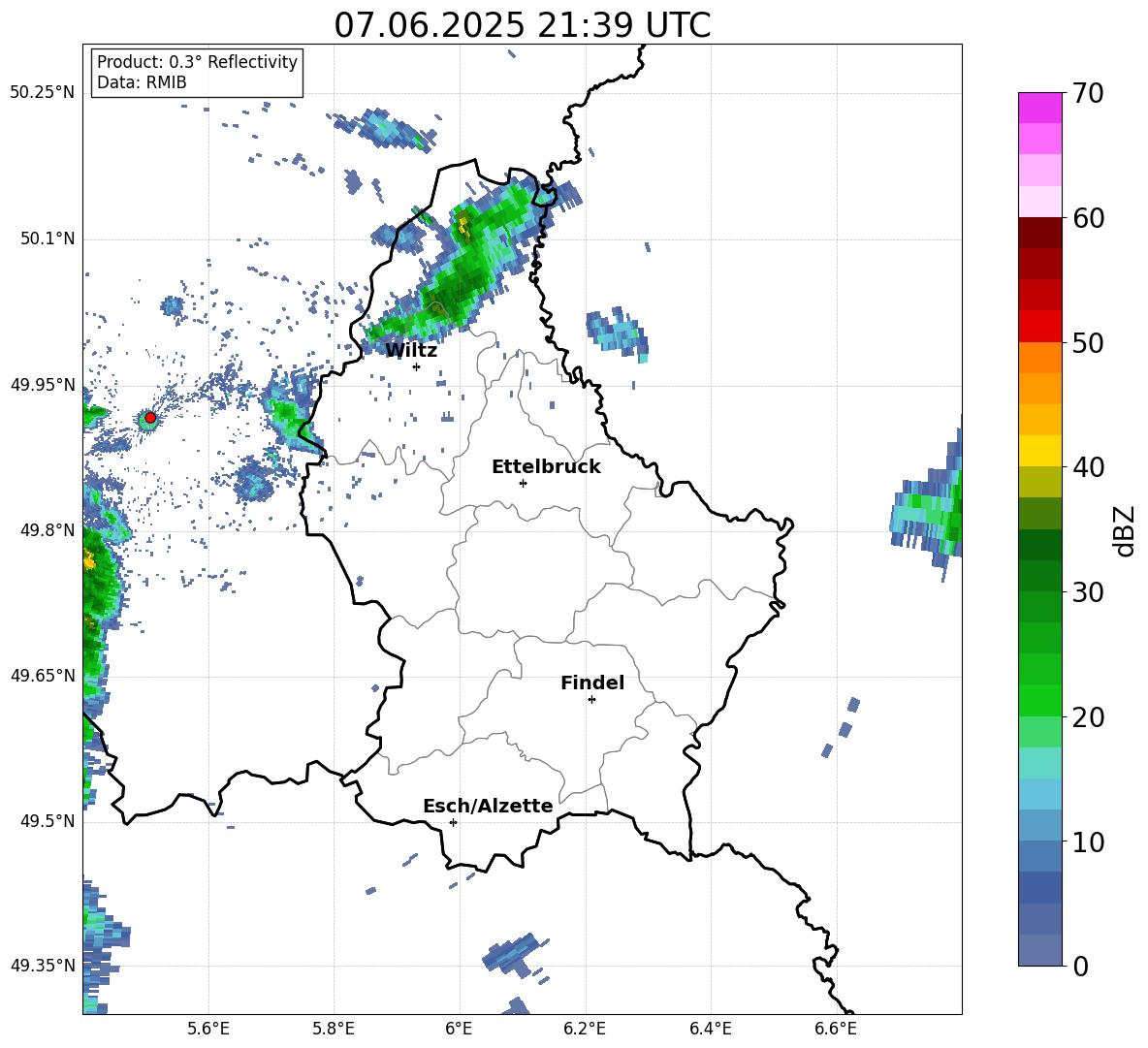Click the 70 tick label on colorbar
The image size is (1148, 1048).
[x=1087, y=94]
